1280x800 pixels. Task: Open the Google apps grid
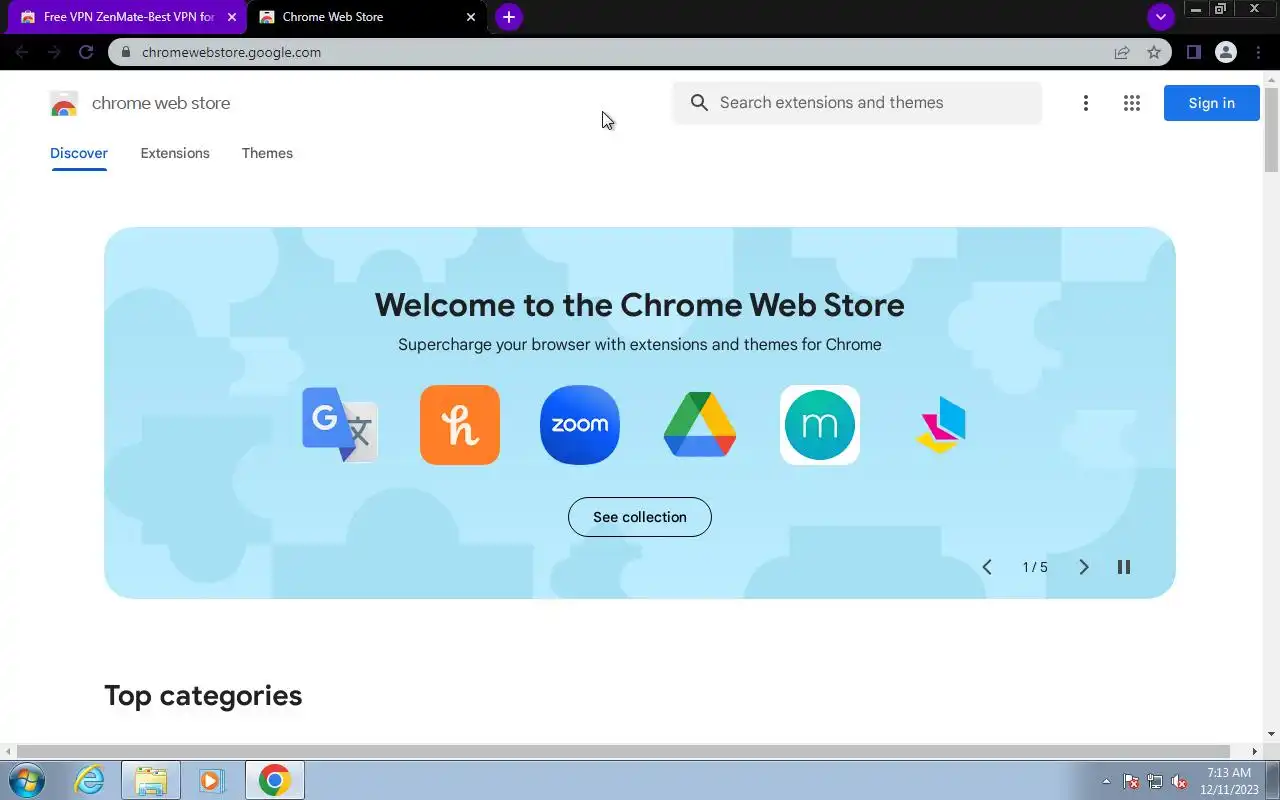pyautogui.click(x=1132, y=103)
